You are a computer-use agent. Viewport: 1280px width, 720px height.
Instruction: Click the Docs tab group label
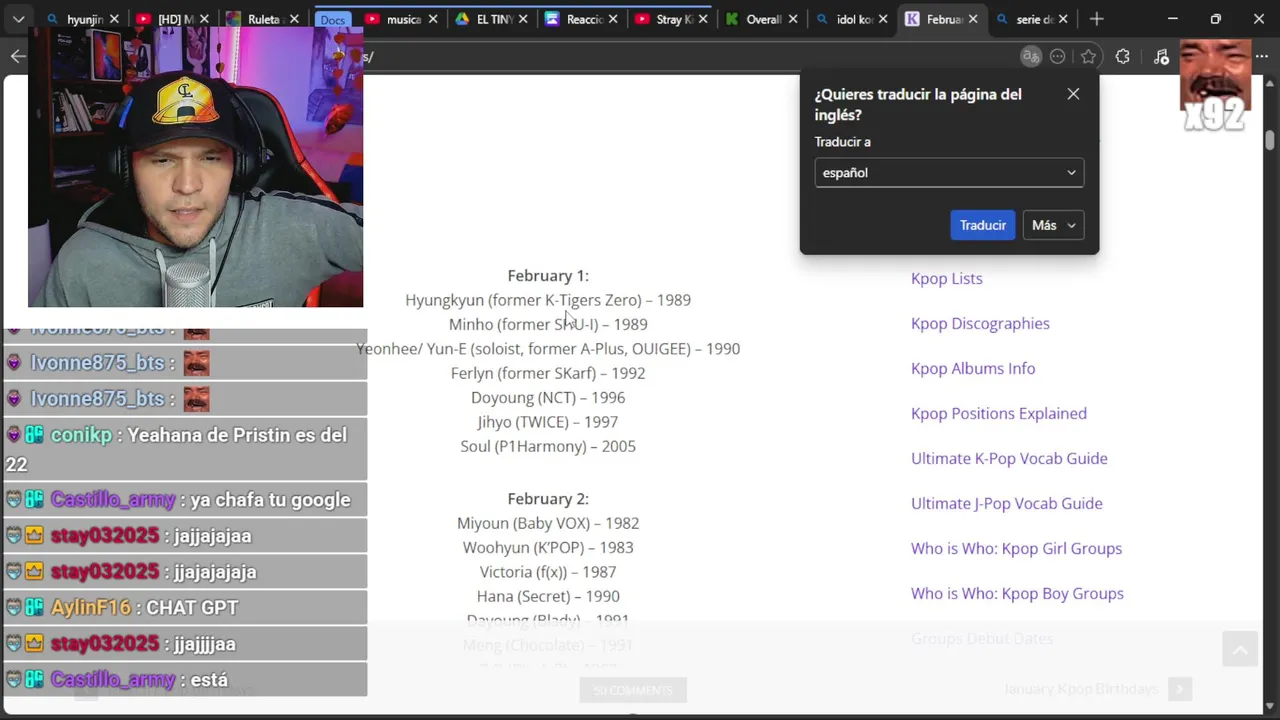[333, 20]
